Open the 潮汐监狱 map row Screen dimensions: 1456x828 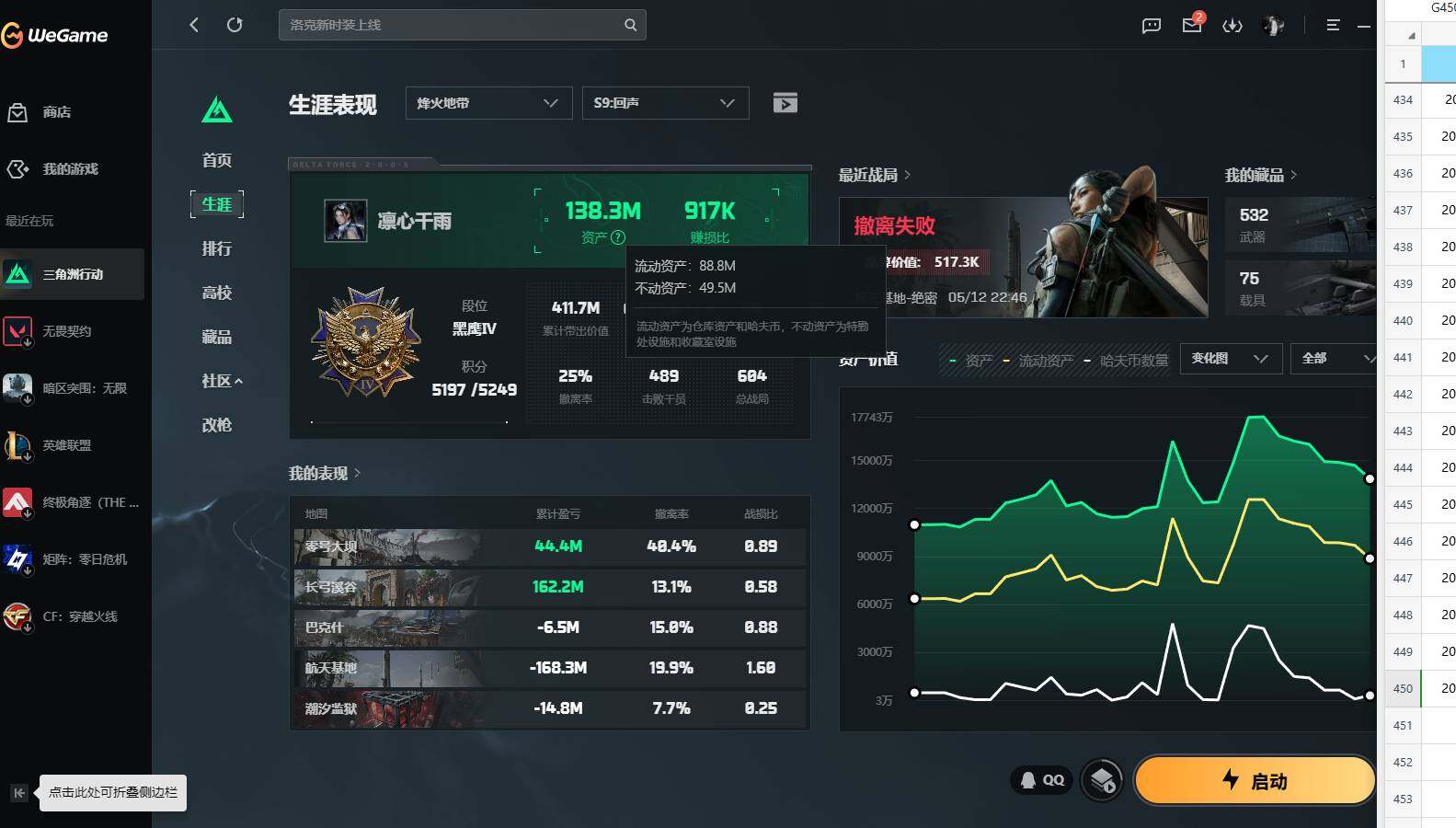[x=550, y=708]
